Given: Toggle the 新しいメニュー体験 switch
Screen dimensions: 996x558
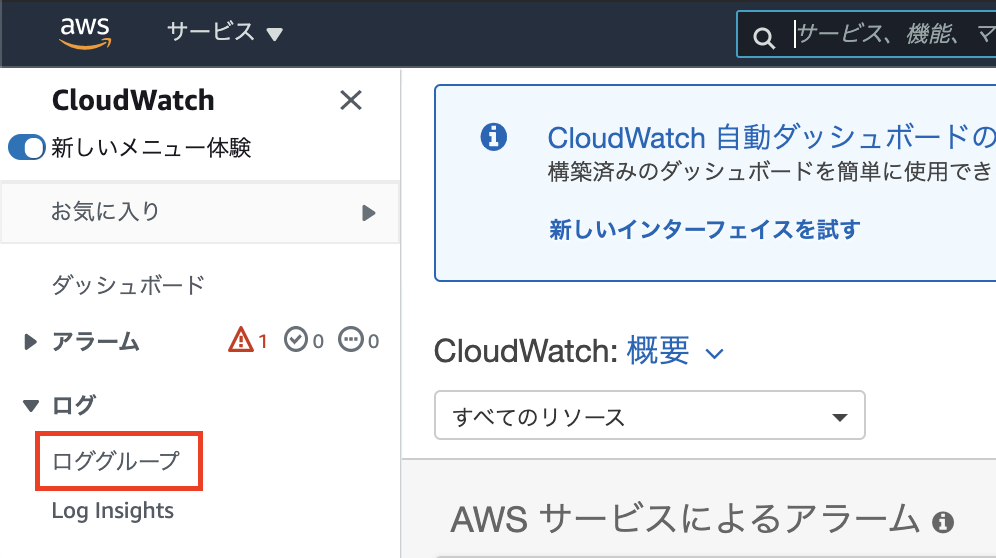Looking at the screenshot, I should [27, 147].
